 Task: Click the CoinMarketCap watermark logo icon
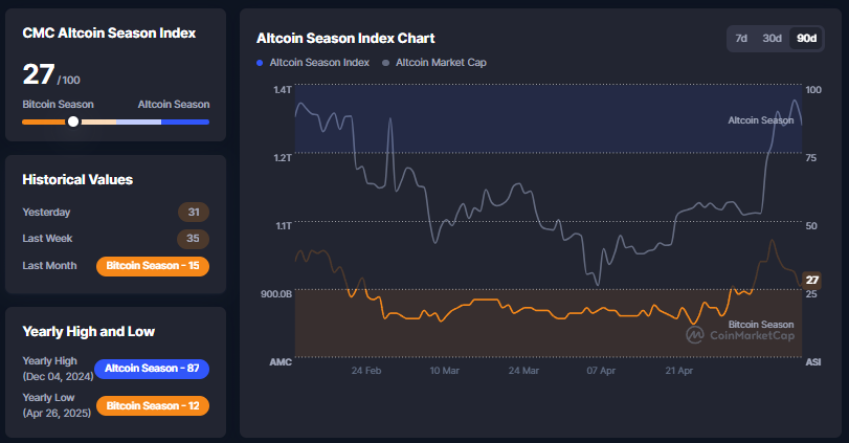pyautogui.click(x=695, y=336)
